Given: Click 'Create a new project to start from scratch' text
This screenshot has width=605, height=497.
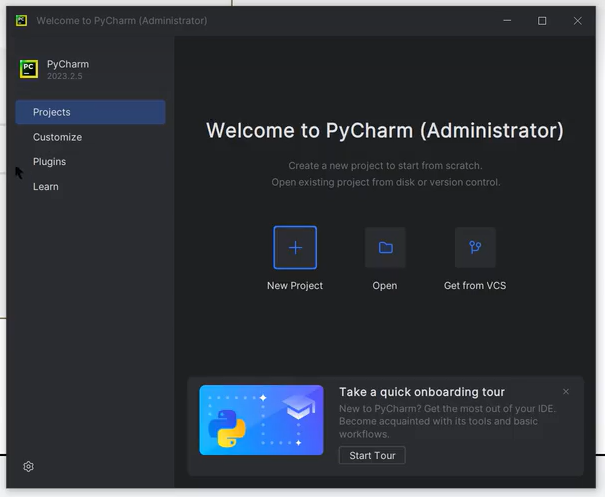Looking at the screenshot, I should point(385,166).
